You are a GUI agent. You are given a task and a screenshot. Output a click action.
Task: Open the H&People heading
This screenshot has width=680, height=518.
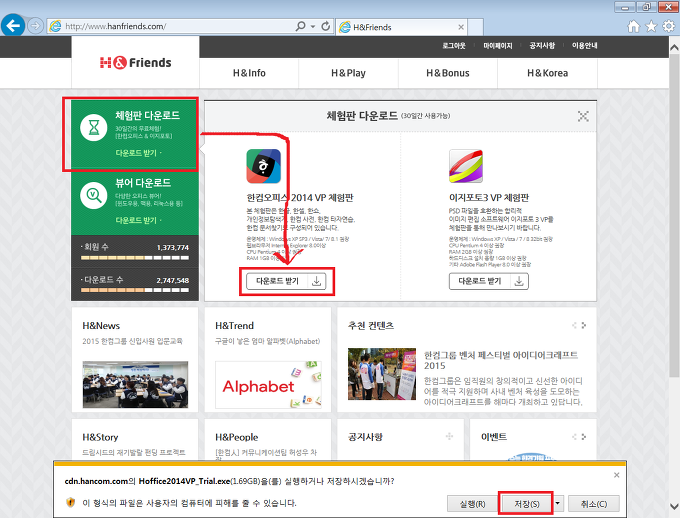point(236,437)
